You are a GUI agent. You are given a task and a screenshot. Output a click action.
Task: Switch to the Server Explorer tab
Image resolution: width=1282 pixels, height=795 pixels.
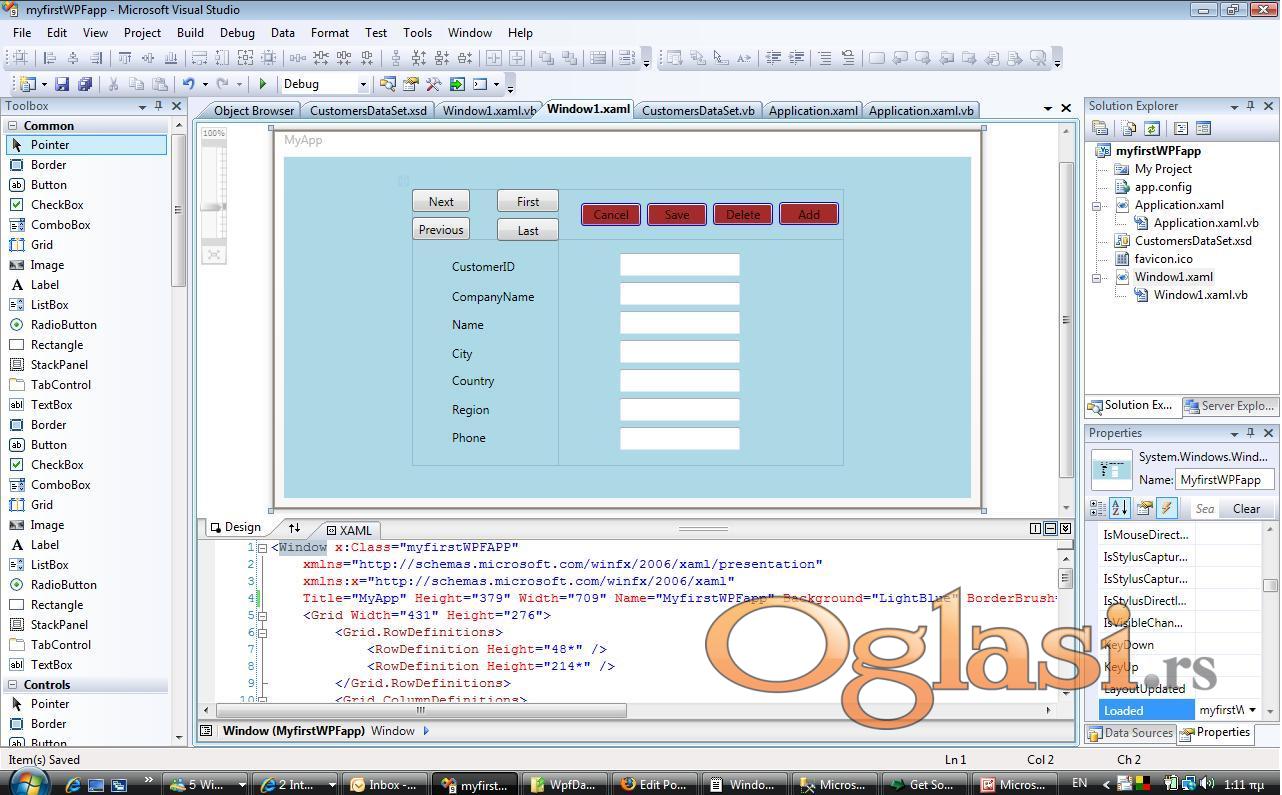point(1229,406)
